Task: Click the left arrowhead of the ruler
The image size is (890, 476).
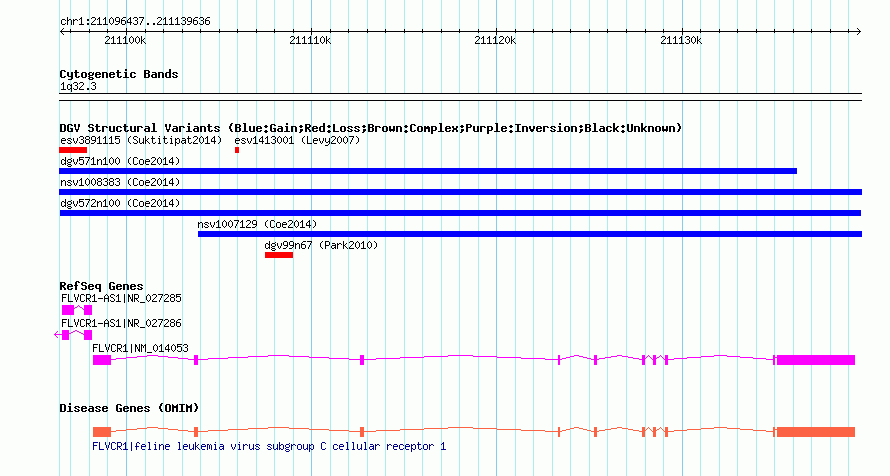Action: (x=62, y=31)
